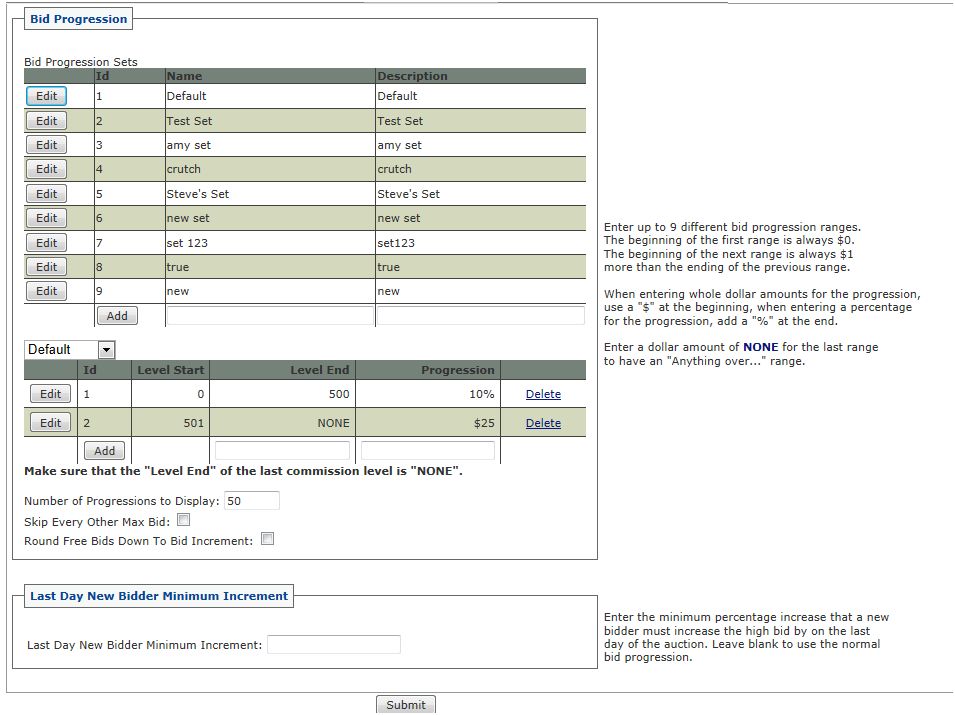Image resolution: width=955 pixels, height=715 pixels.
Task: Edit the Test Set row
Action: pyautogui.click(x=46, y=121)
